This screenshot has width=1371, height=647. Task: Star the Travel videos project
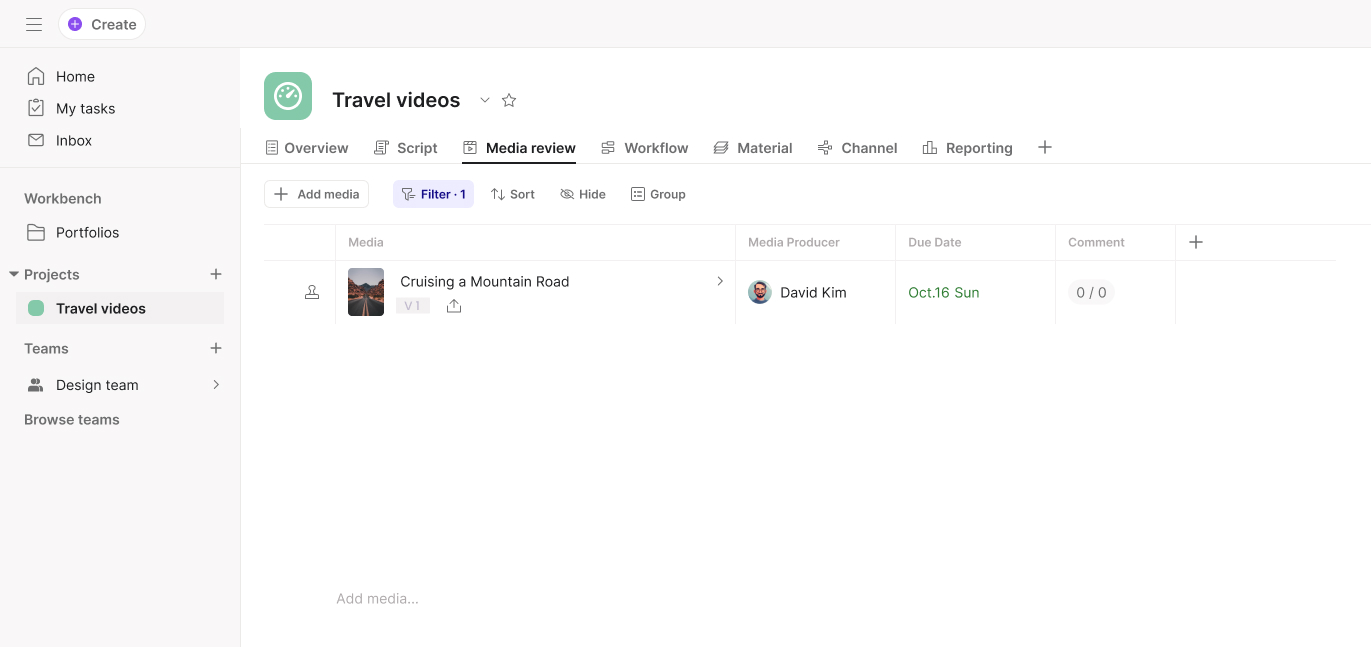509,100
